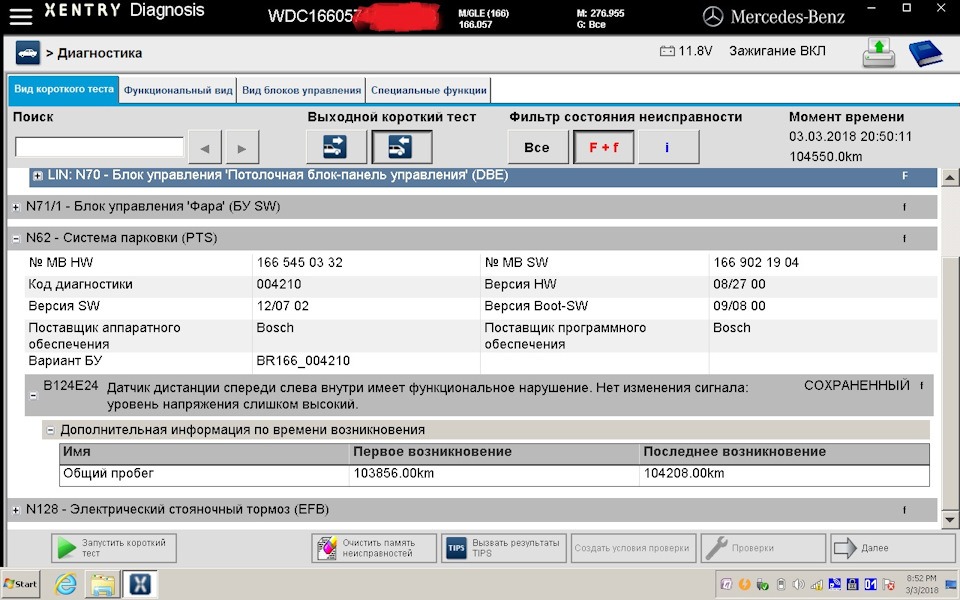This screenshot has height=600, width=960.
Task: Click variant value BR166_004210
Action: click(x=303, y=361)
